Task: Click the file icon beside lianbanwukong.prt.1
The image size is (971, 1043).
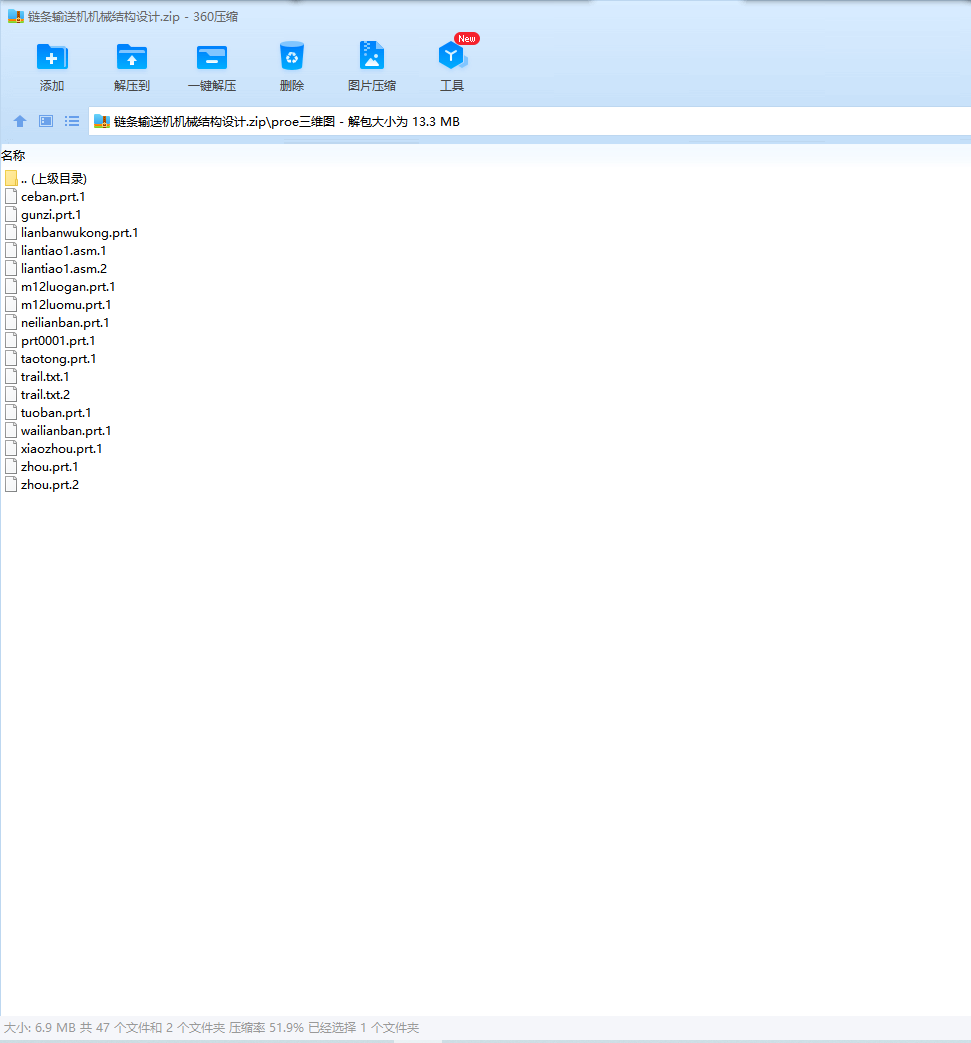Action: click(x=11, y=232)
